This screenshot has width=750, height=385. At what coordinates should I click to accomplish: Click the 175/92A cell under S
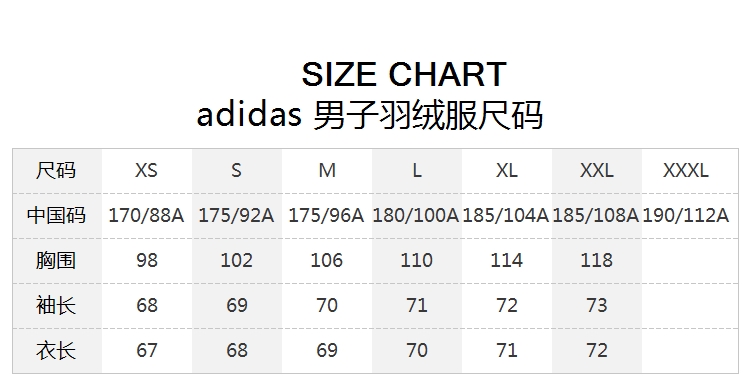(236, 215)
